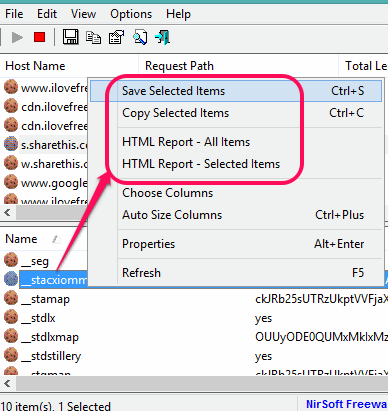Sort by Total Le column header
This screenshot has width=388, height=411.
pyautogui.click(x=363, y=66)
